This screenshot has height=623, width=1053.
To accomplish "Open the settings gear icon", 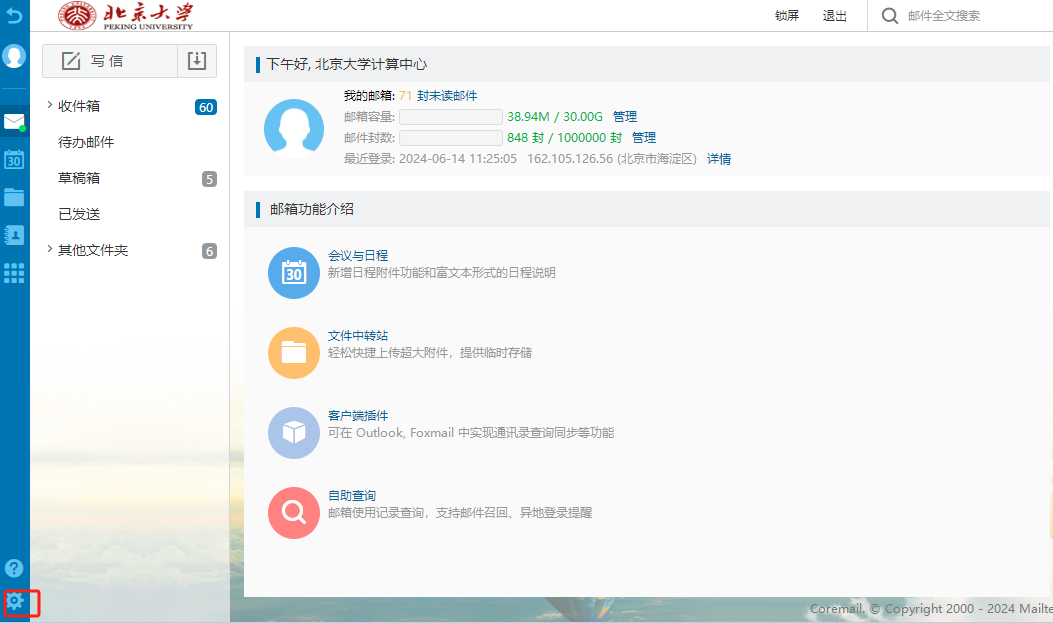I will [15, 602].
